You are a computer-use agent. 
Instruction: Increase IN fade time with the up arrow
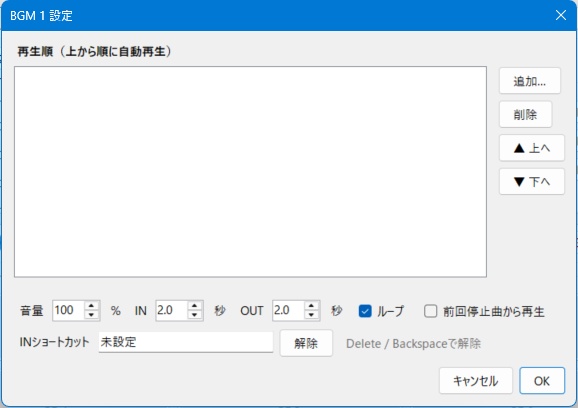pos(195,306)
